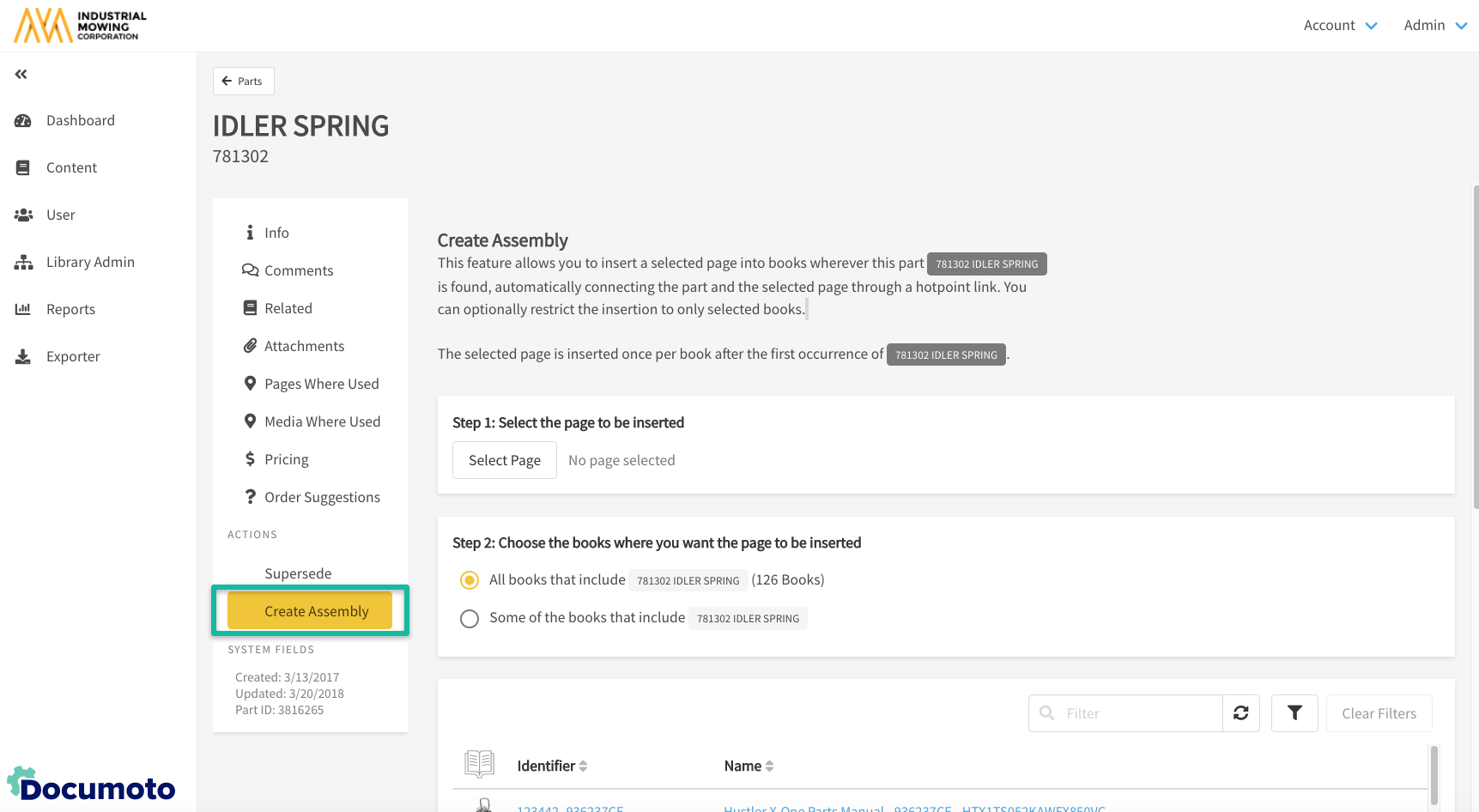Click the refresh icon next to Filter
Screen dimensions: 1479x812
click(1240, 713)
